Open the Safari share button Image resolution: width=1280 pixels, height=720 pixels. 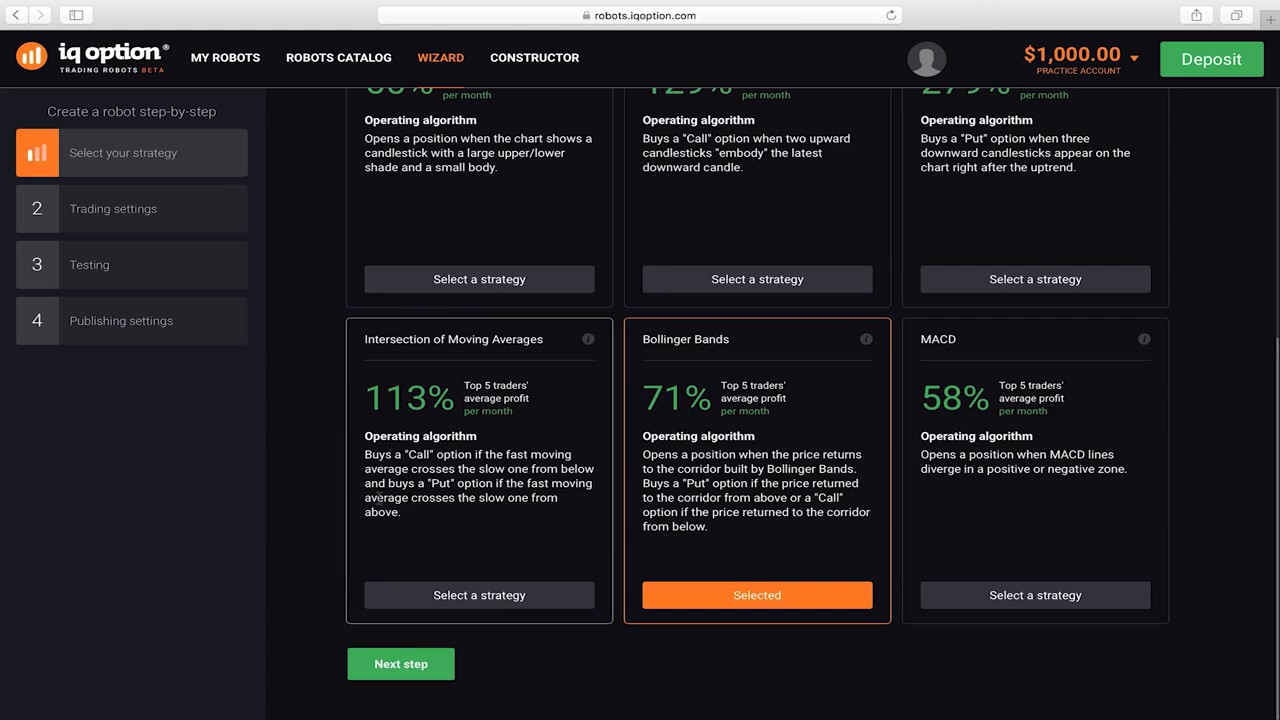(x=1196, y=15)
